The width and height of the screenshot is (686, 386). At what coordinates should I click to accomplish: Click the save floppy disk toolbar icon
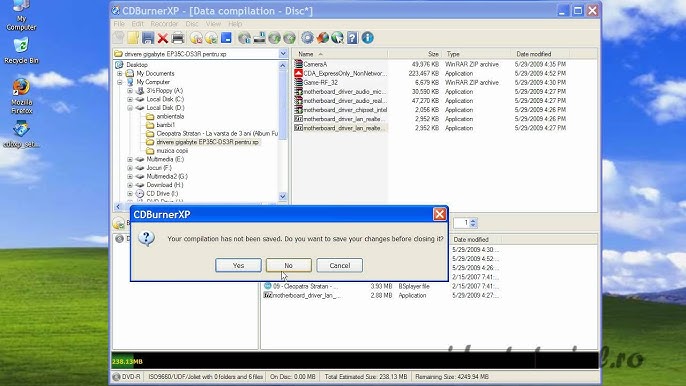coord(148,38)
